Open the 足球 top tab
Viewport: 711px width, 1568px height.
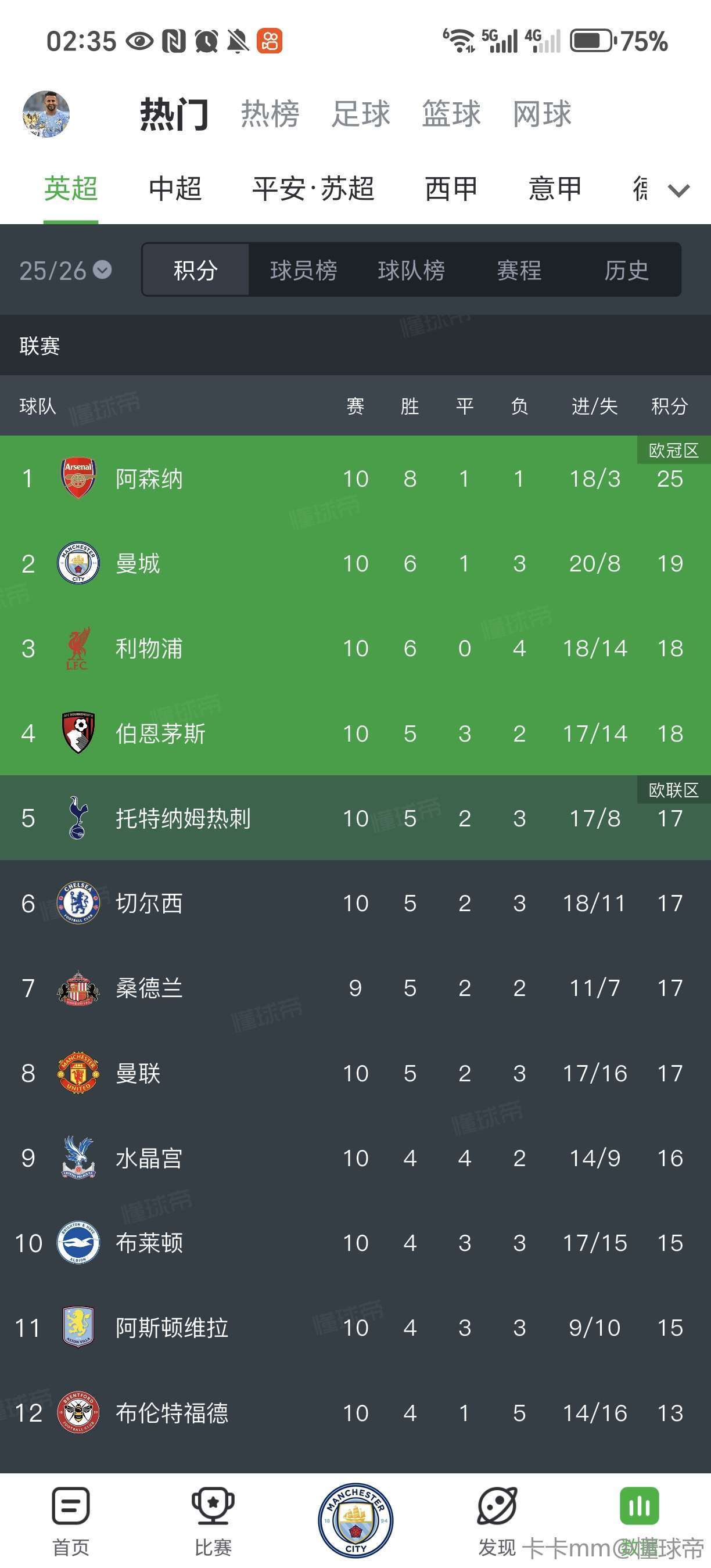click(360, 114)
